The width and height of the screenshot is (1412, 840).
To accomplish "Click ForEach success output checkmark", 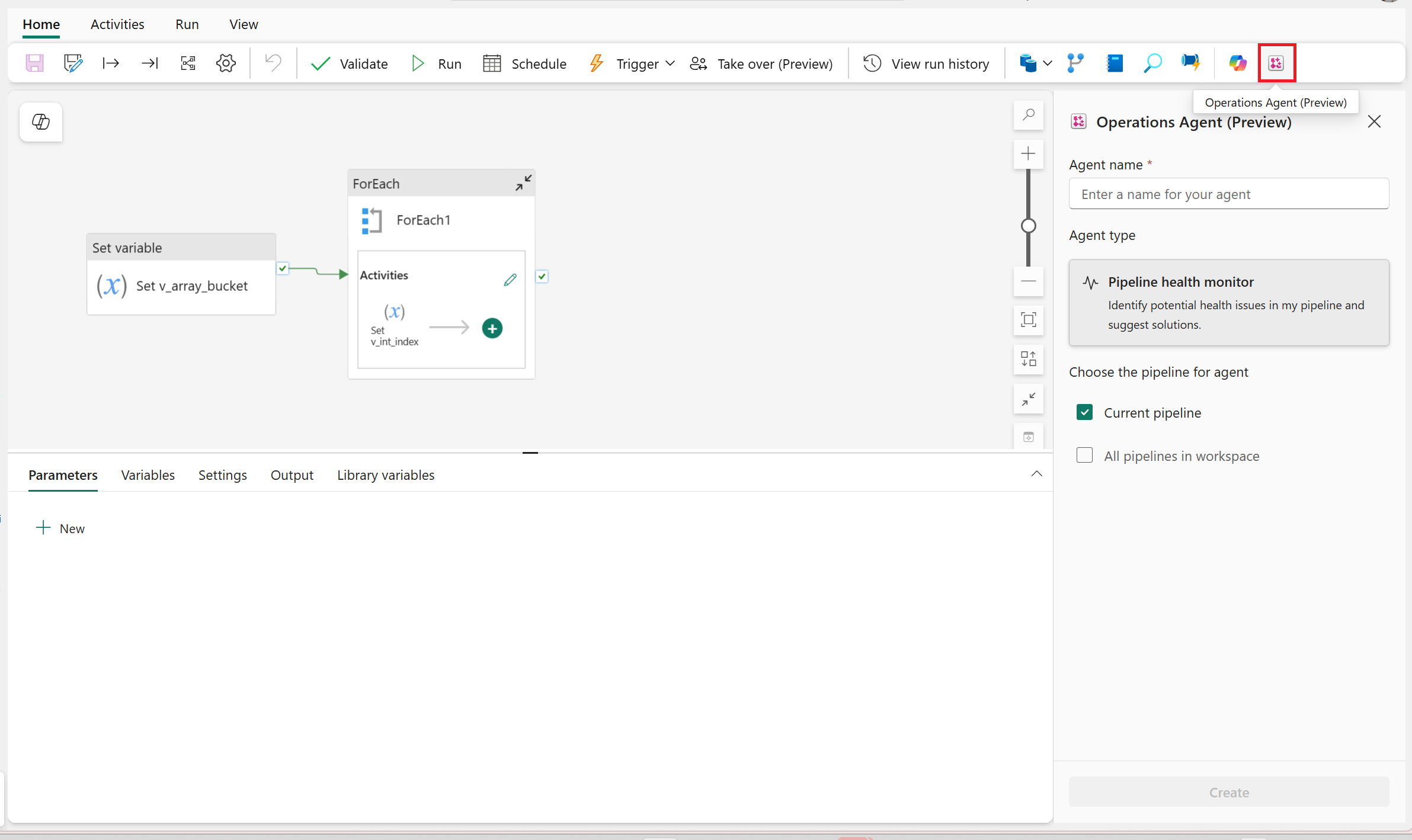I will tap(542, 277).
